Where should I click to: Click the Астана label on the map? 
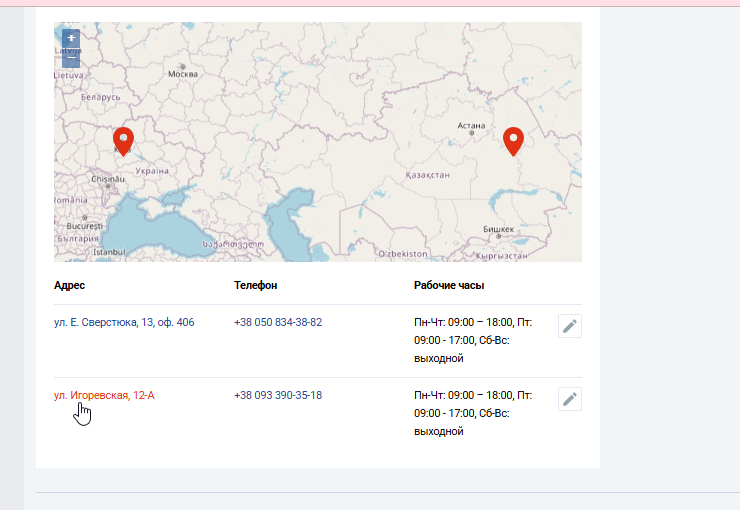point(471,125)
